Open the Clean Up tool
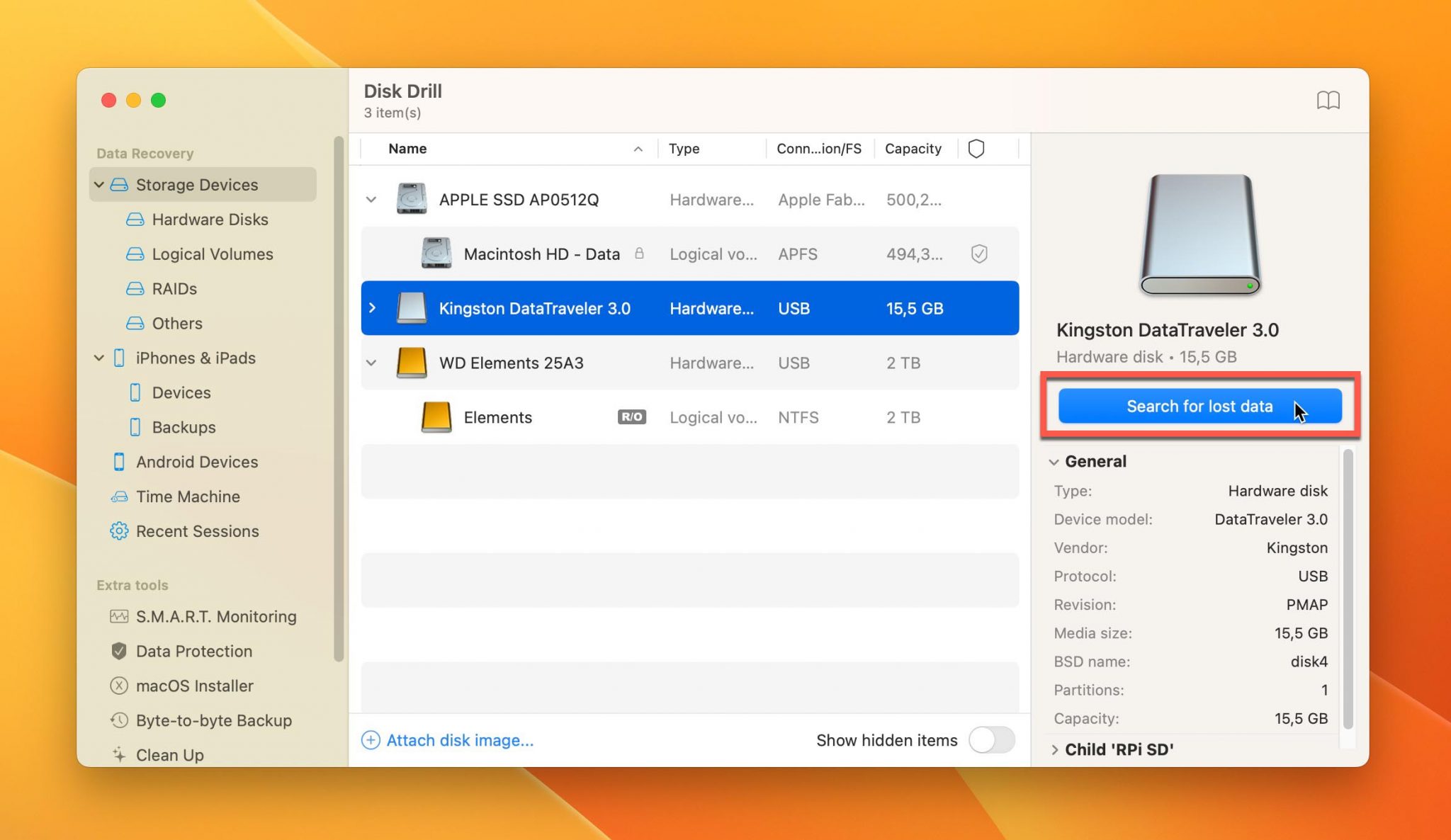Viewport: 1451px width, 840px height. pos(169,754)
